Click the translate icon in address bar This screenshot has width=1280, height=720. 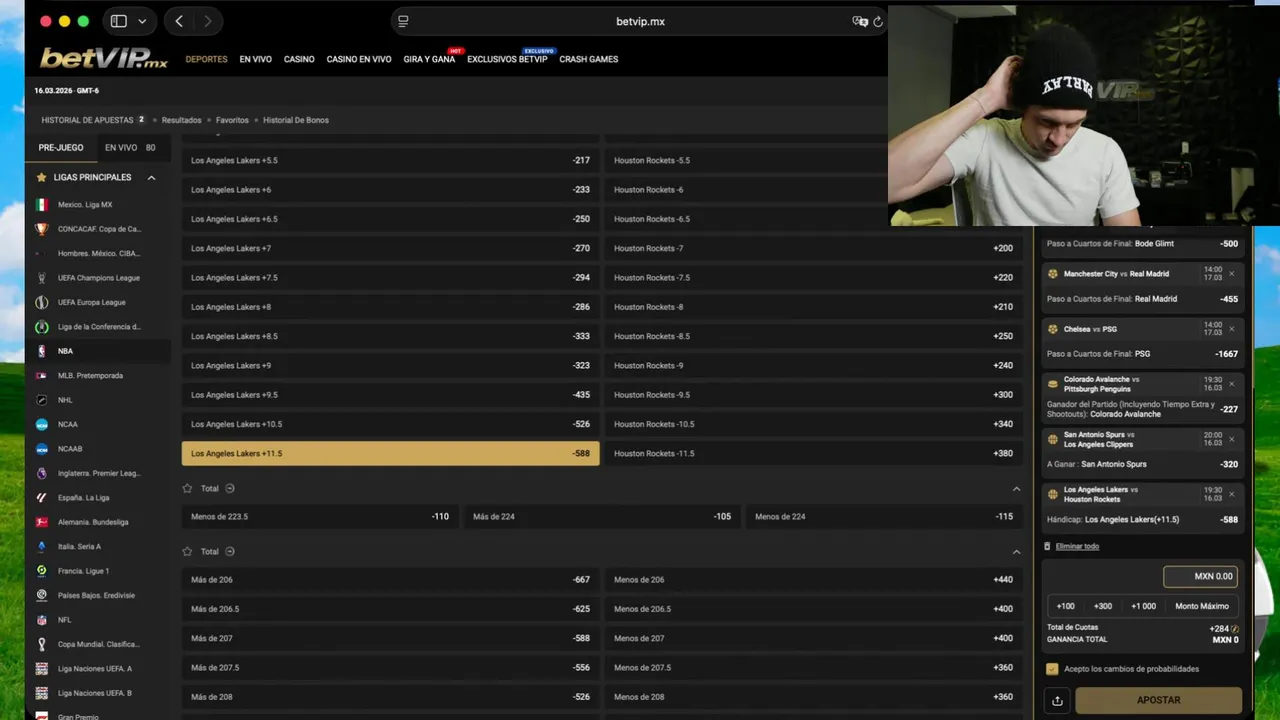click(859, 21)
